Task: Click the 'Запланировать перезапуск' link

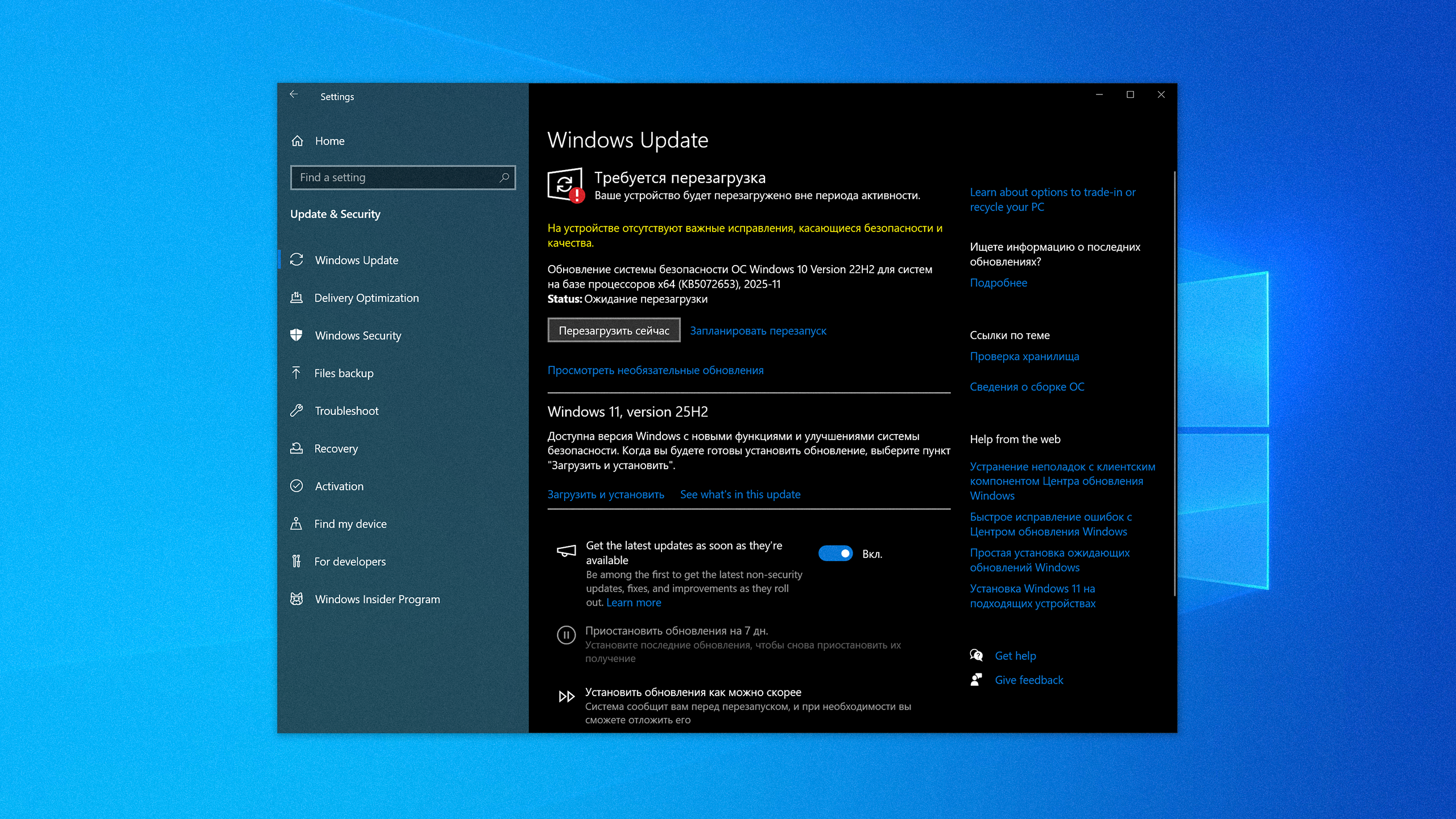Action: click(x=758, y=331)
